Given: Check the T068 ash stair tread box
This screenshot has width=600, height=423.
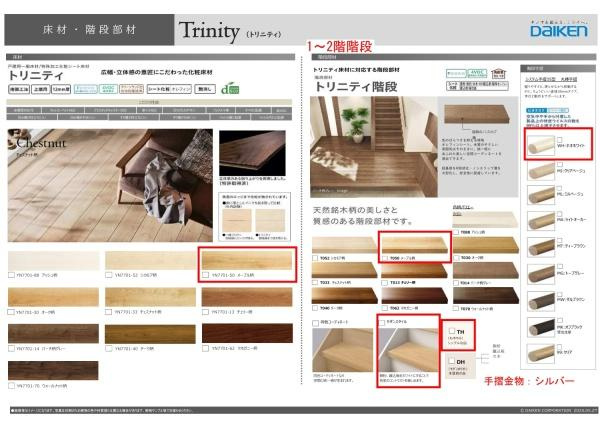Looking at the screenshot, I should (x=456, y=232).
